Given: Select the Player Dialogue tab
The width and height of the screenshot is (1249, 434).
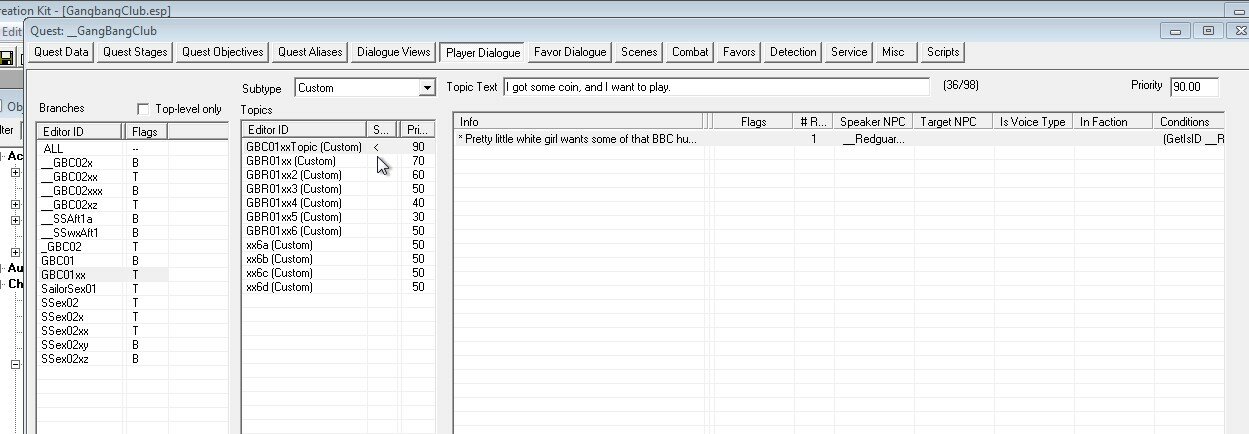Looking at the screenshot, I should (483, 52).
